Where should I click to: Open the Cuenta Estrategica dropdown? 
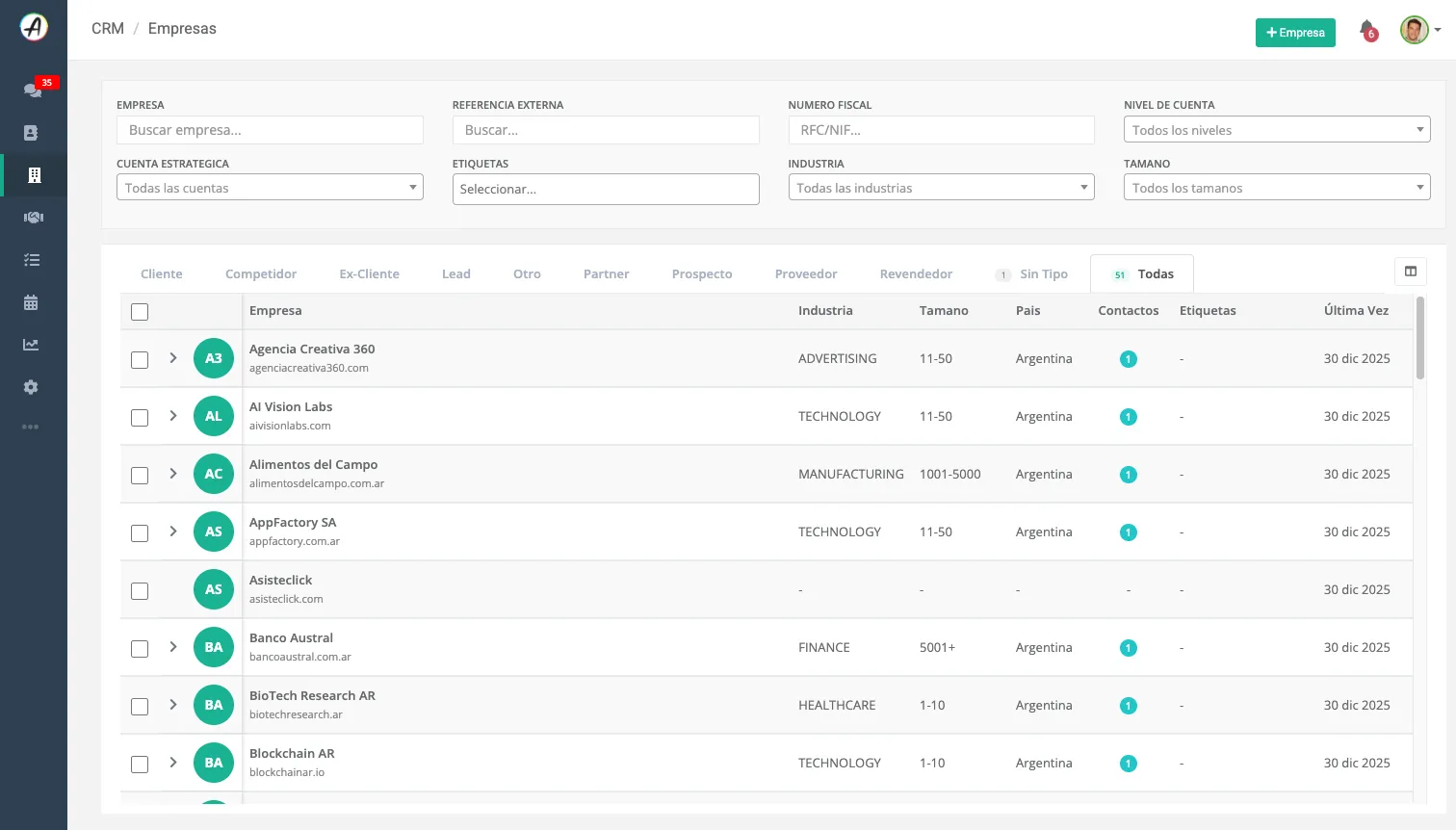[270, 188]
